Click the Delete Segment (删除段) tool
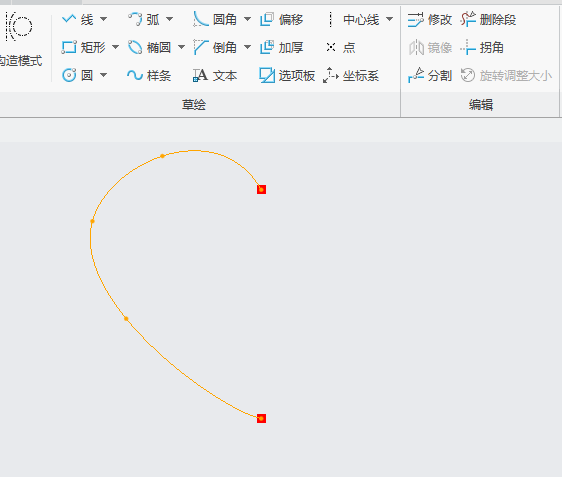The width and height of the screenshot is (562, 477). click(x=488, y=19)
